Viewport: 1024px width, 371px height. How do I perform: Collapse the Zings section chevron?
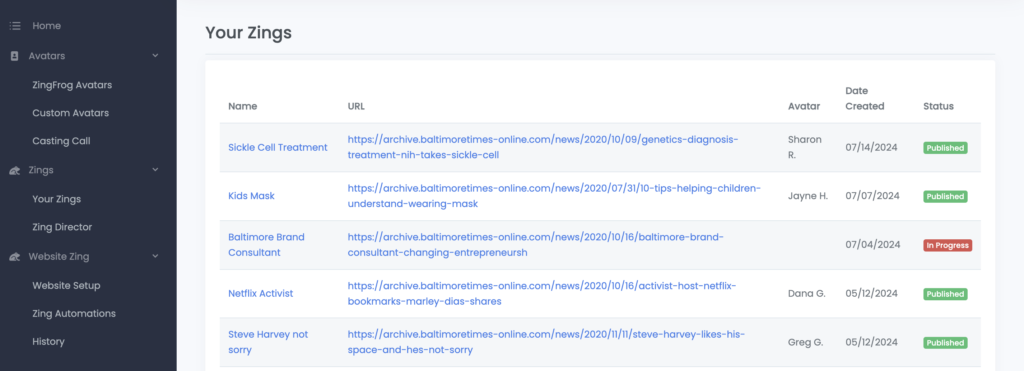[155, 170]
